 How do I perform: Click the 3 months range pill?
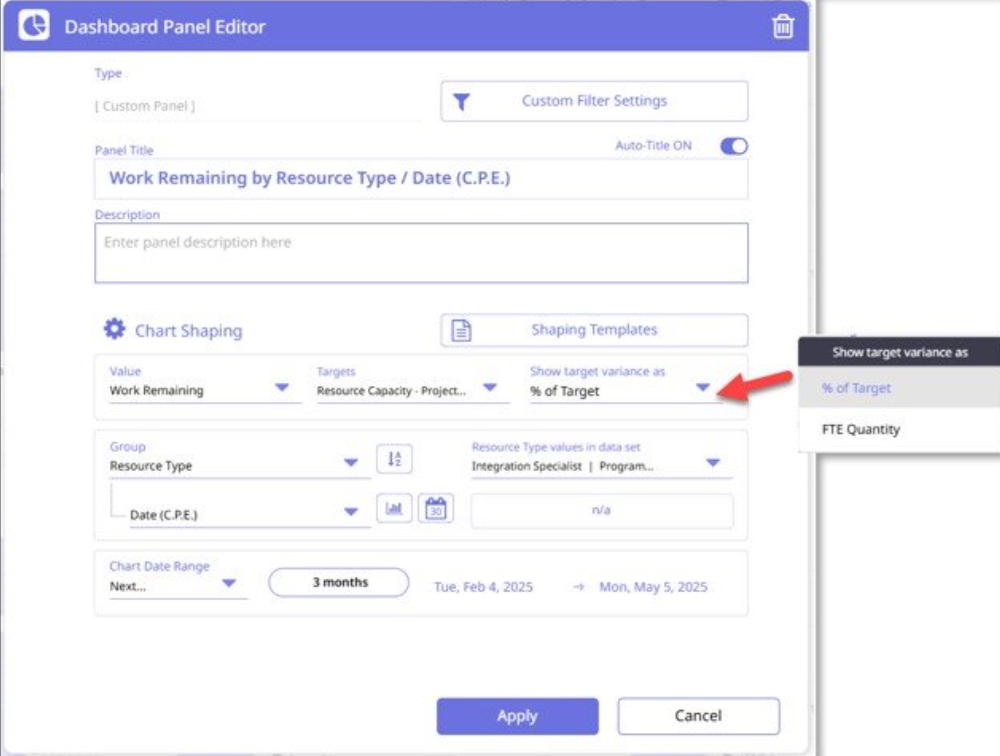click(x=339, y=582)
